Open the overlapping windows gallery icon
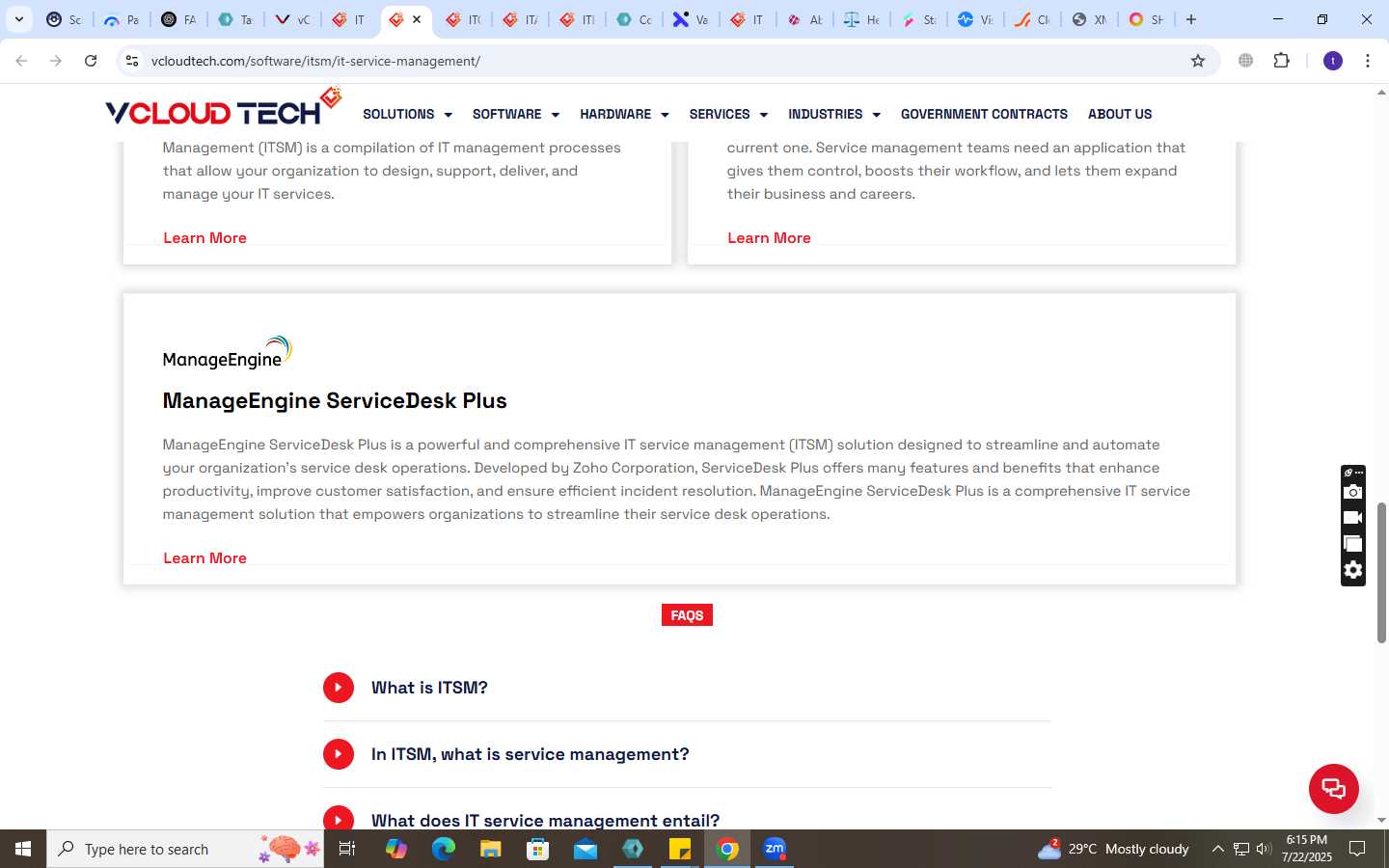1389x868 pixels. 1352,544
